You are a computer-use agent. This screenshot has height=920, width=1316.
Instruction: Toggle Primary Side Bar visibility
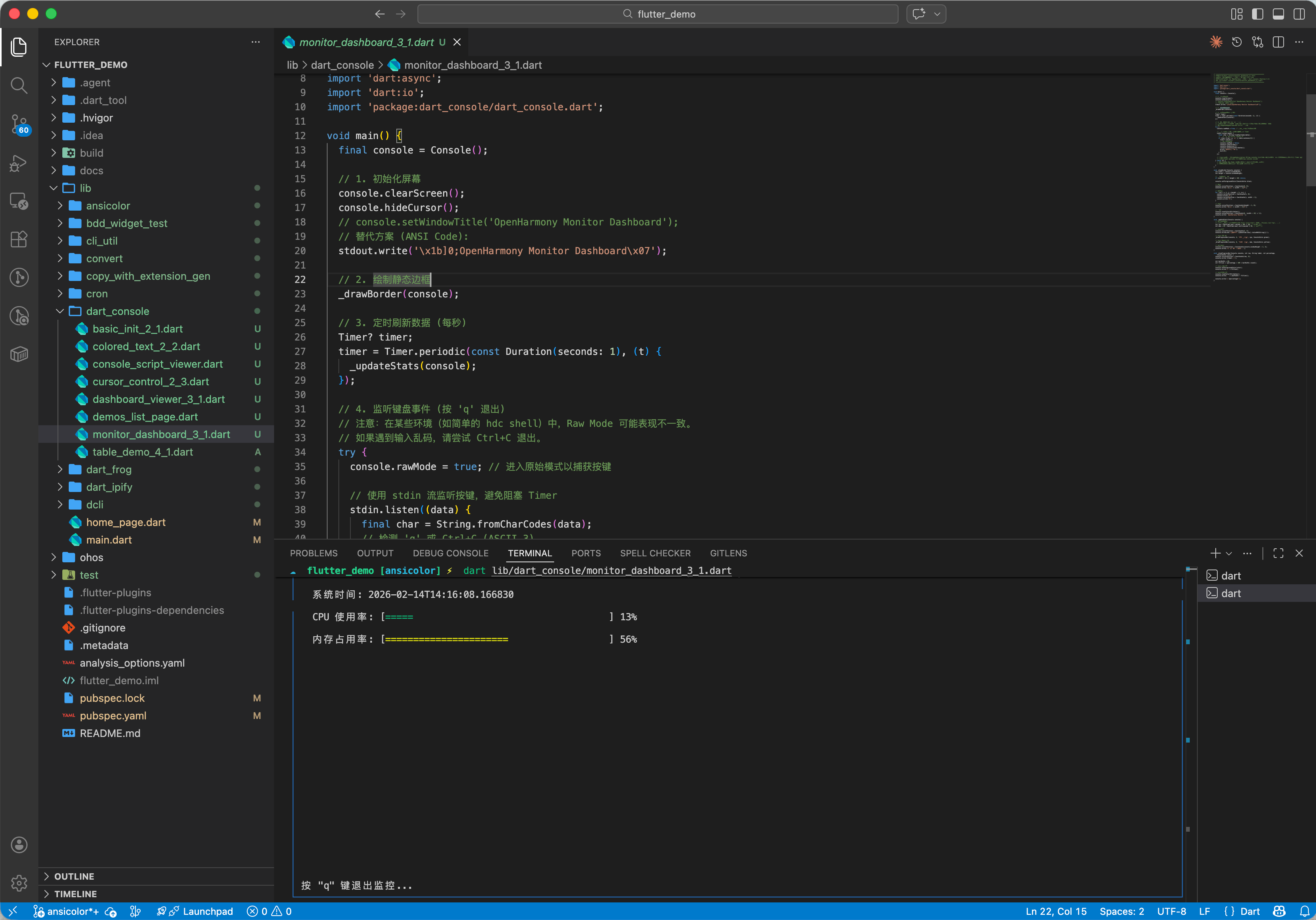point(1258,14)
